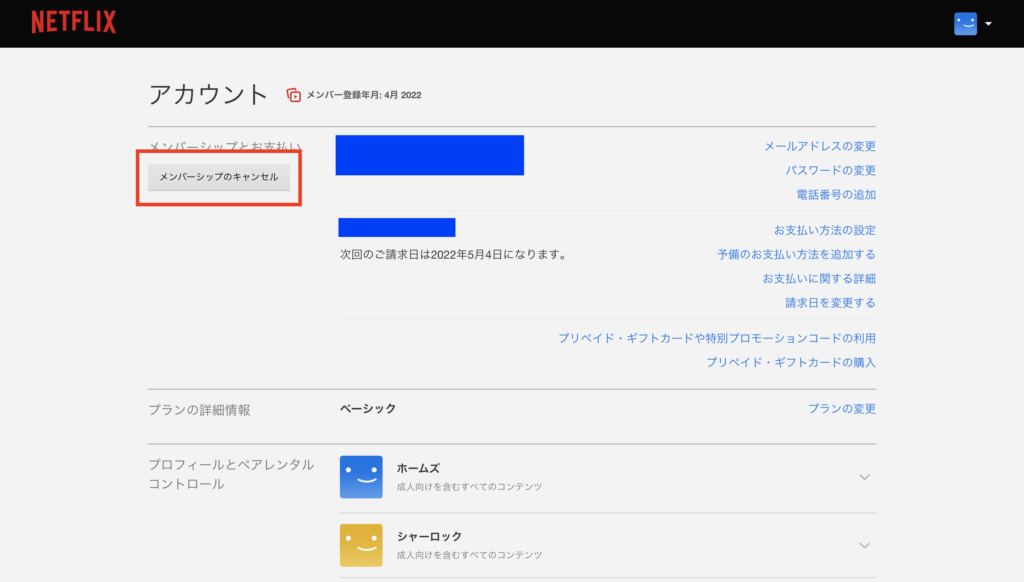
Task: Open お支払い方法の設定 link
Action: [x=825, y=230]
